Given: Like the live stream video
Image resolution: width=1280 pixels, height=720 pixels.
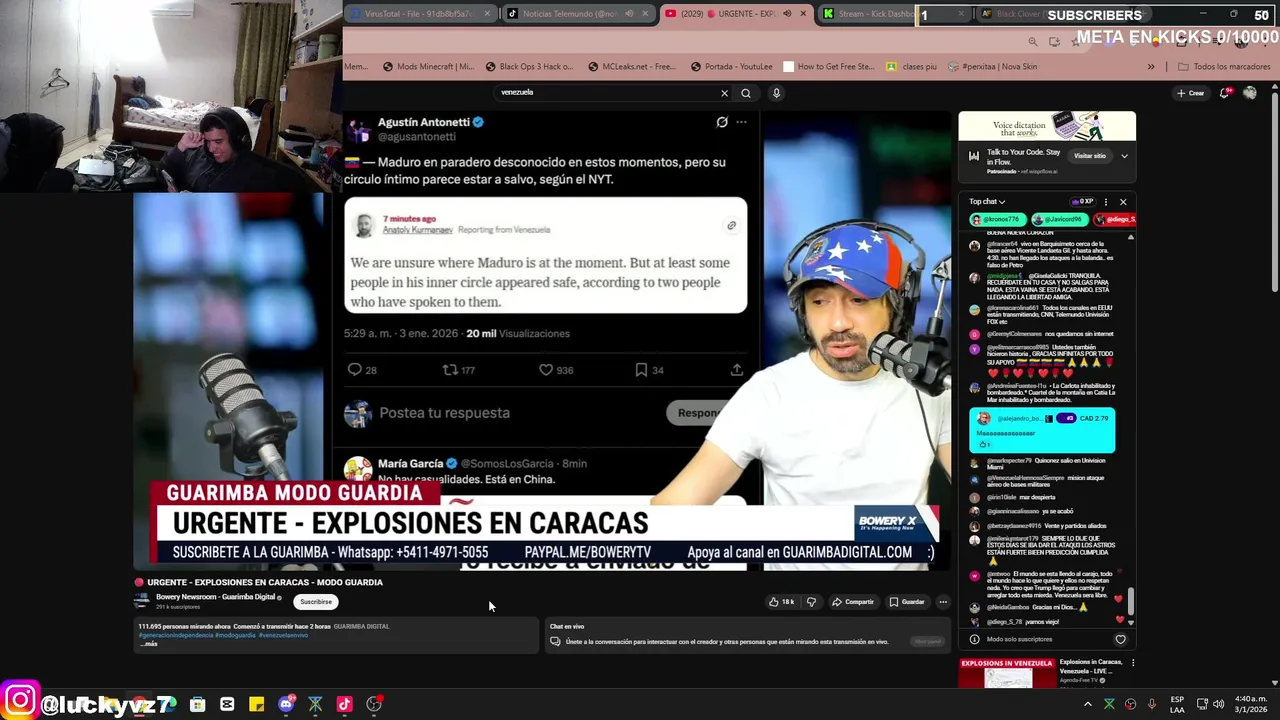Looking at the screenshot, I should tap(781, 602).
